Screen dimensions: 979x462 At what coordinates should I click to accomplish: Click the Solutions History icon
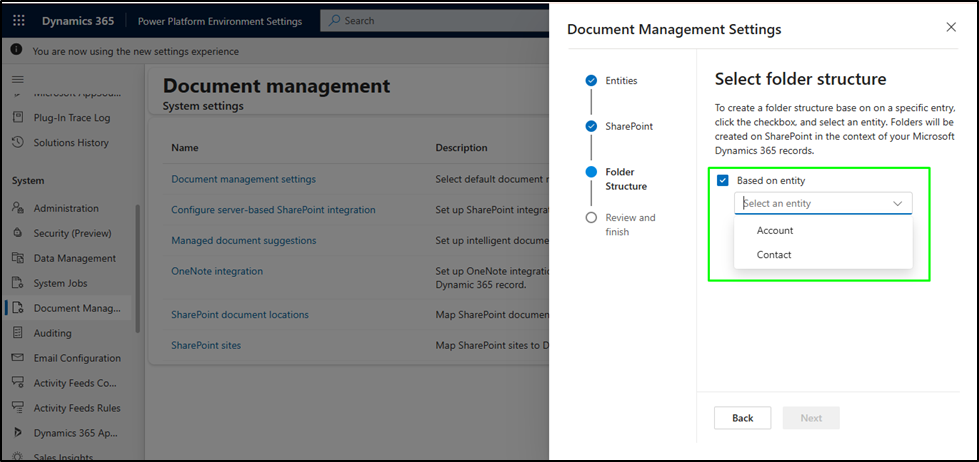pyautogui.click(x=18, y=143)
